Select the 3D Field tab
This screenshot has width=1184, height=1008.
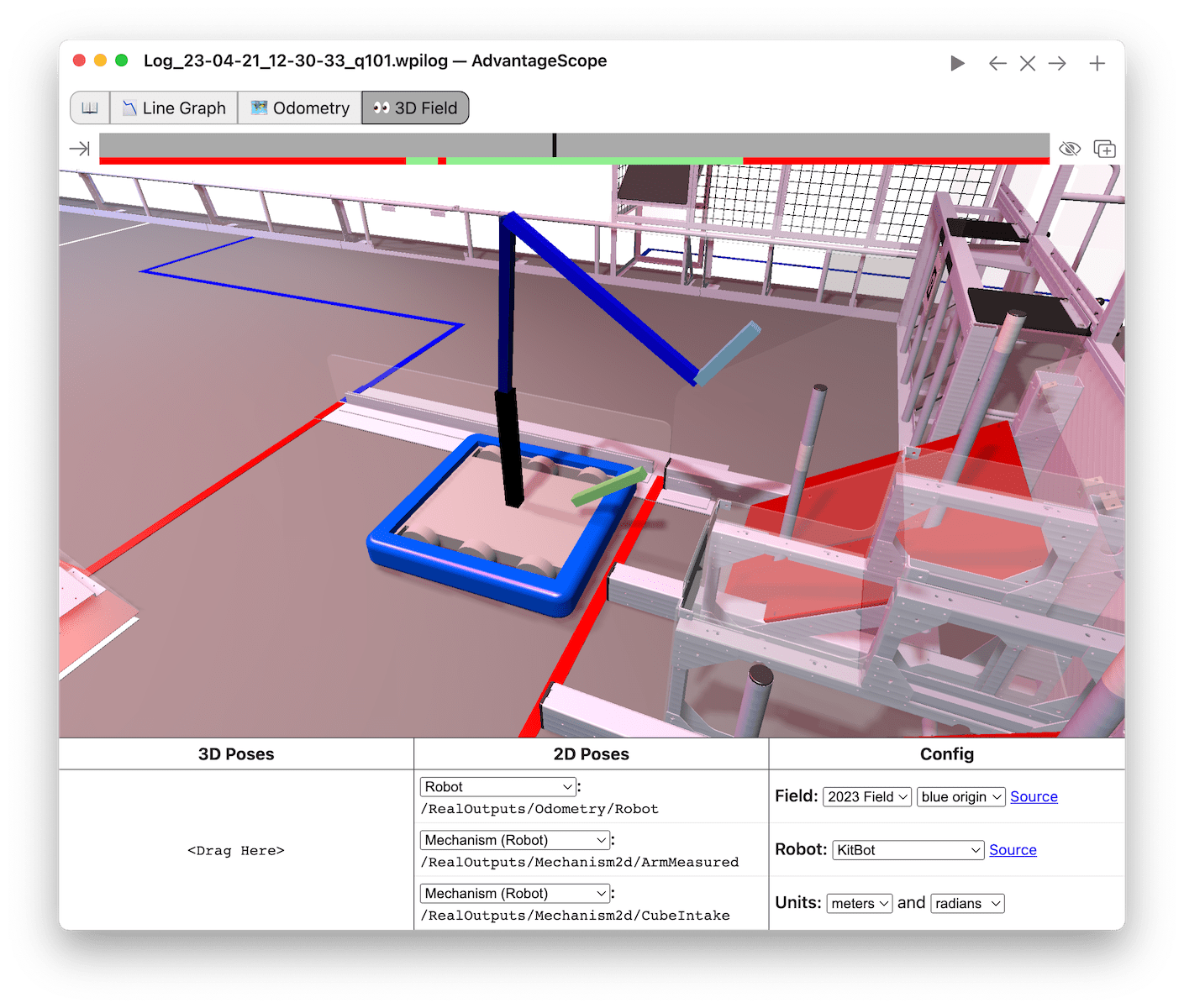click(x=415, y=108)
